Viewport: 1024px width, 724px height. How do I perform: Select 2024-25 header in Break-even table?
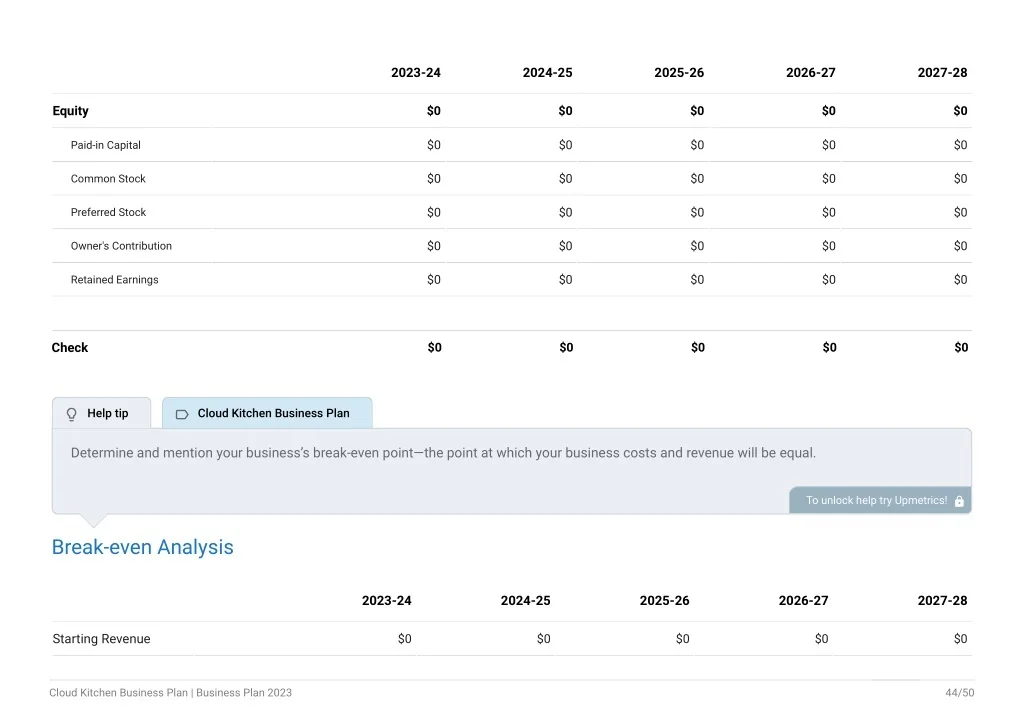point(526,601)
